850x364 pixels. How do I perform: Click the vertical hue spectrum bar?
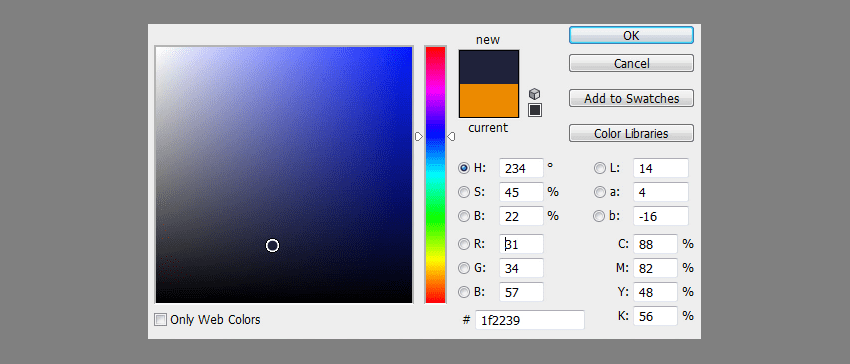[435, 175]
